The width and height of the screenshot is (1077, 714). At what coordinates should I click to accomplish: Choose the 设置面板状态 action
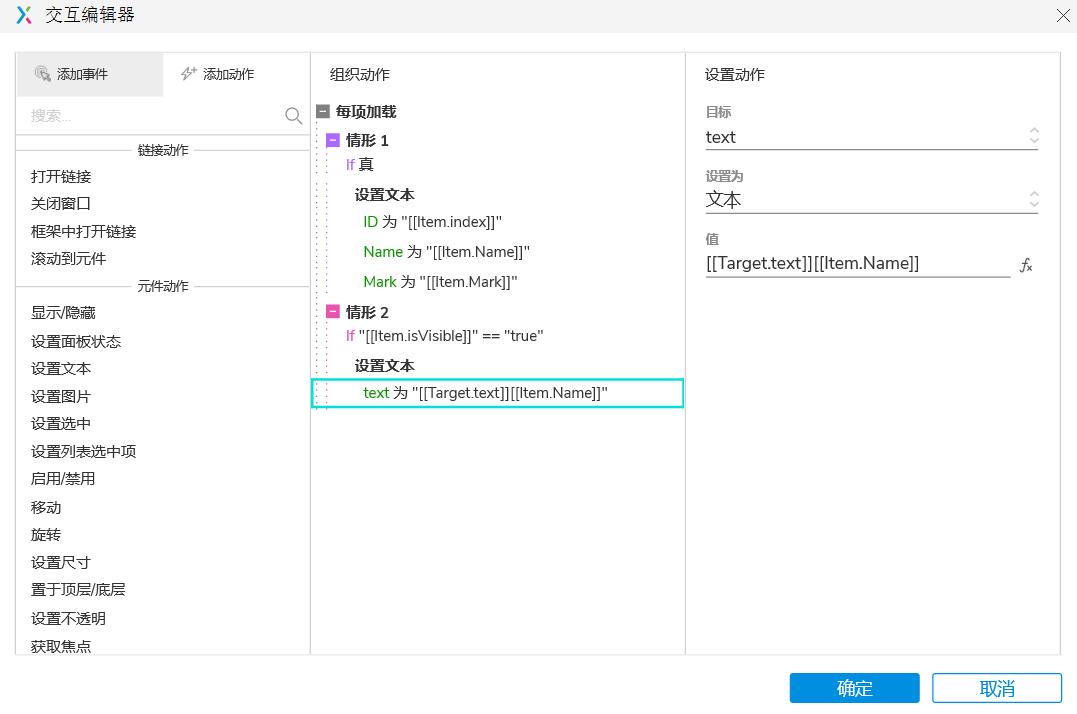76,341
